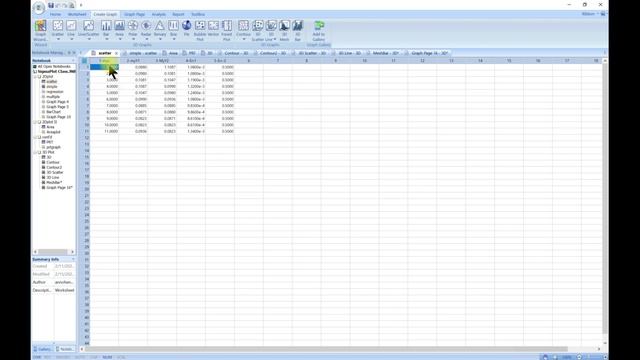Screen dimensions: 640x360
Task: Create a Forest Plot
Action: pyautogui.click(x=227, y=30)
